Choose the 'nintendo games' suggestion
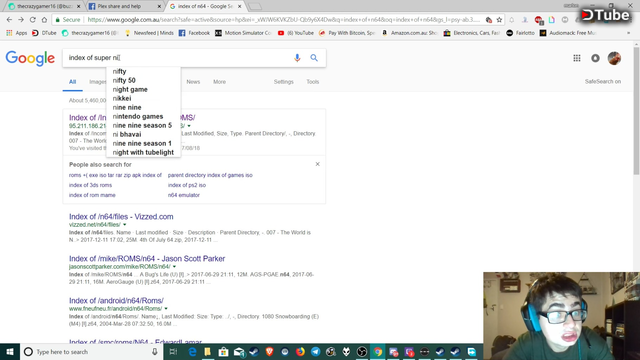 tap(138, 117)
